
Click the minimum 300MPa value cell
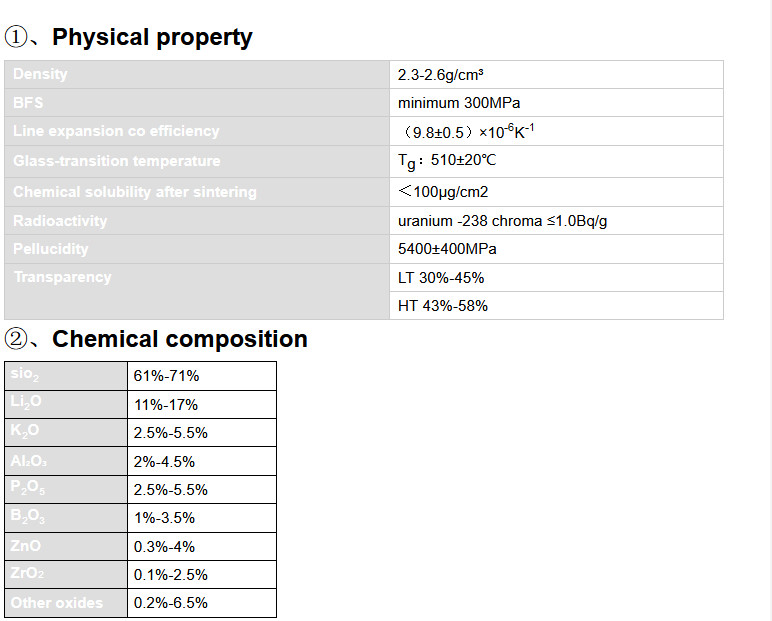[x=556, y=103]
